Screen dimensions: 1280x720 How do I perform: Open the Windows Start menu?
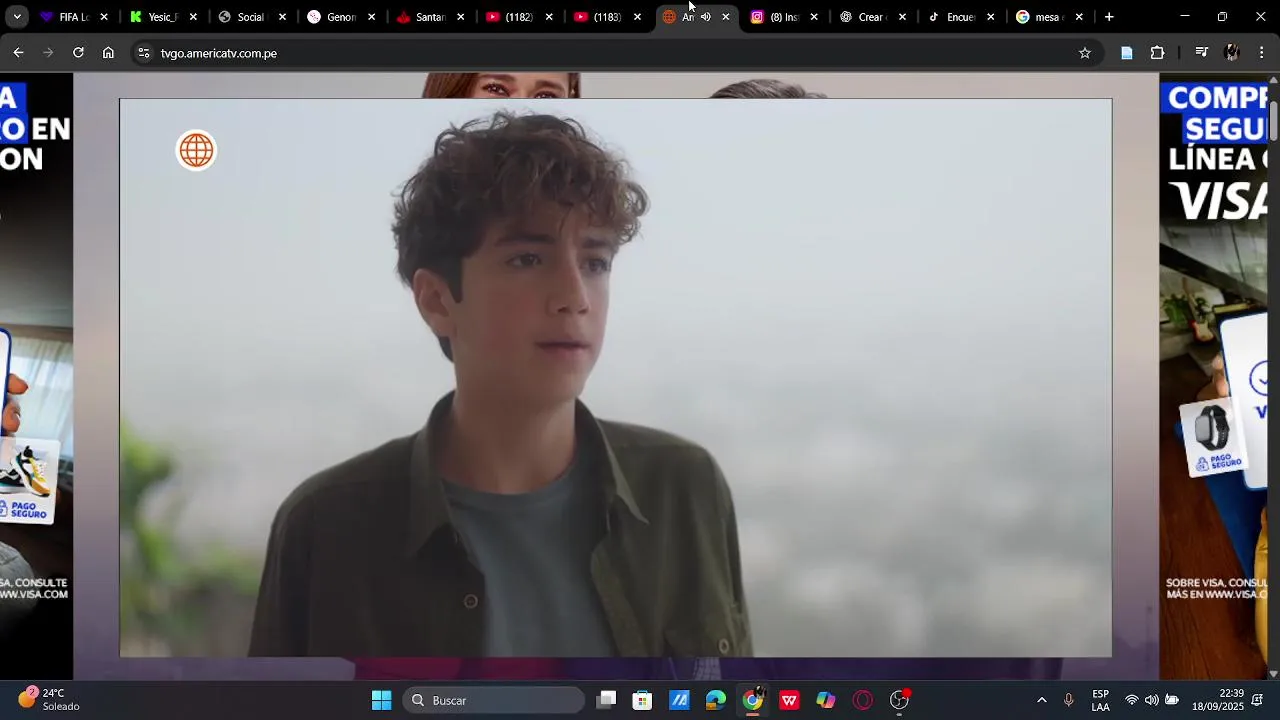point(381,700)
